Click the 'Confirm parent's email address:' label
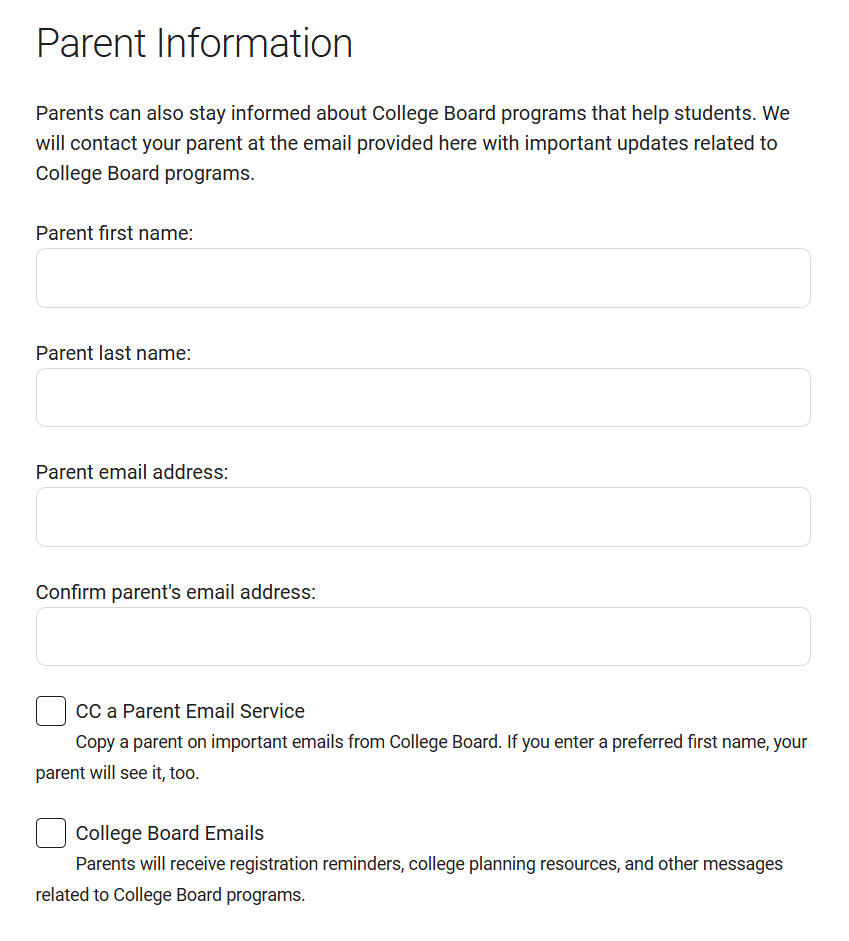Screen dimensions: 849x941 [176, 592]
